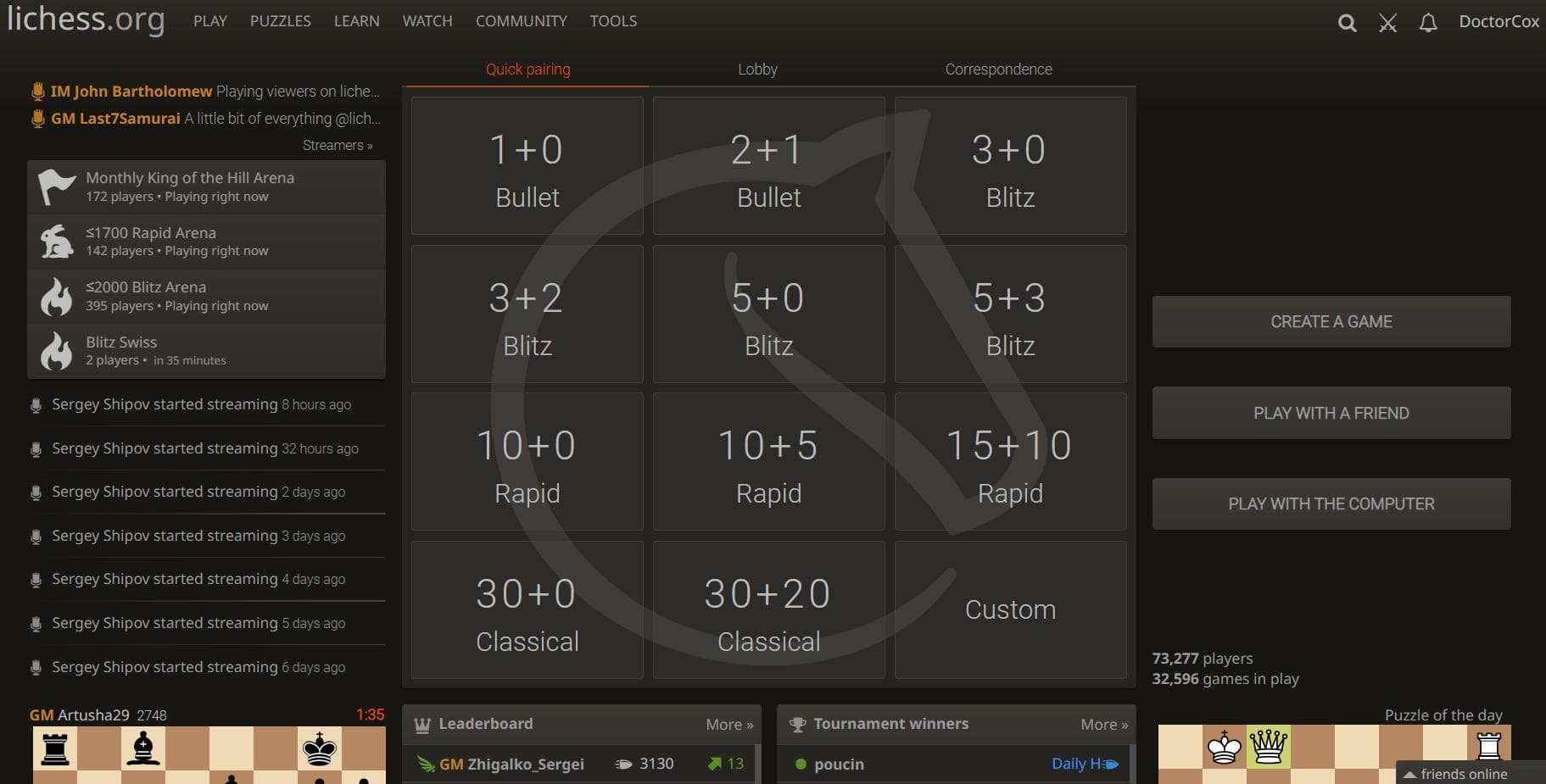
Task: Start a 10+5 Rapid game
Action: (x=769, y=462)
